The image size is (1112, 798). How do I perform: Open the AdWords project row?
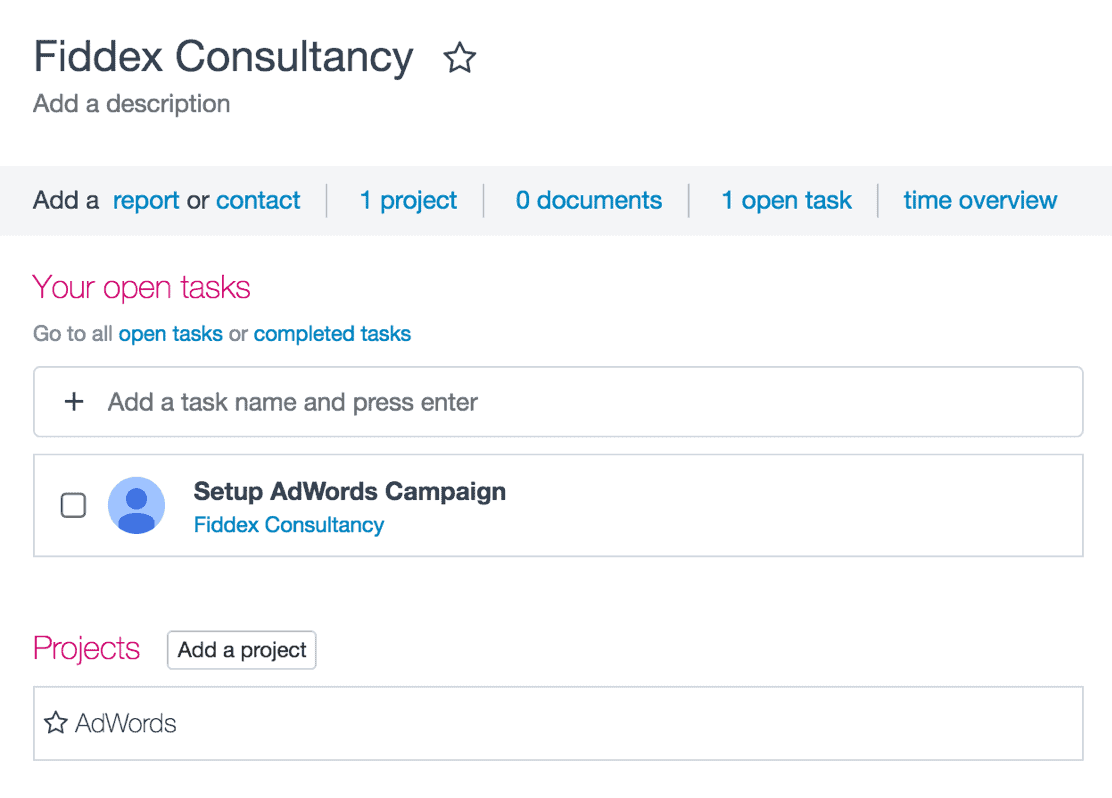coord(558,723)
